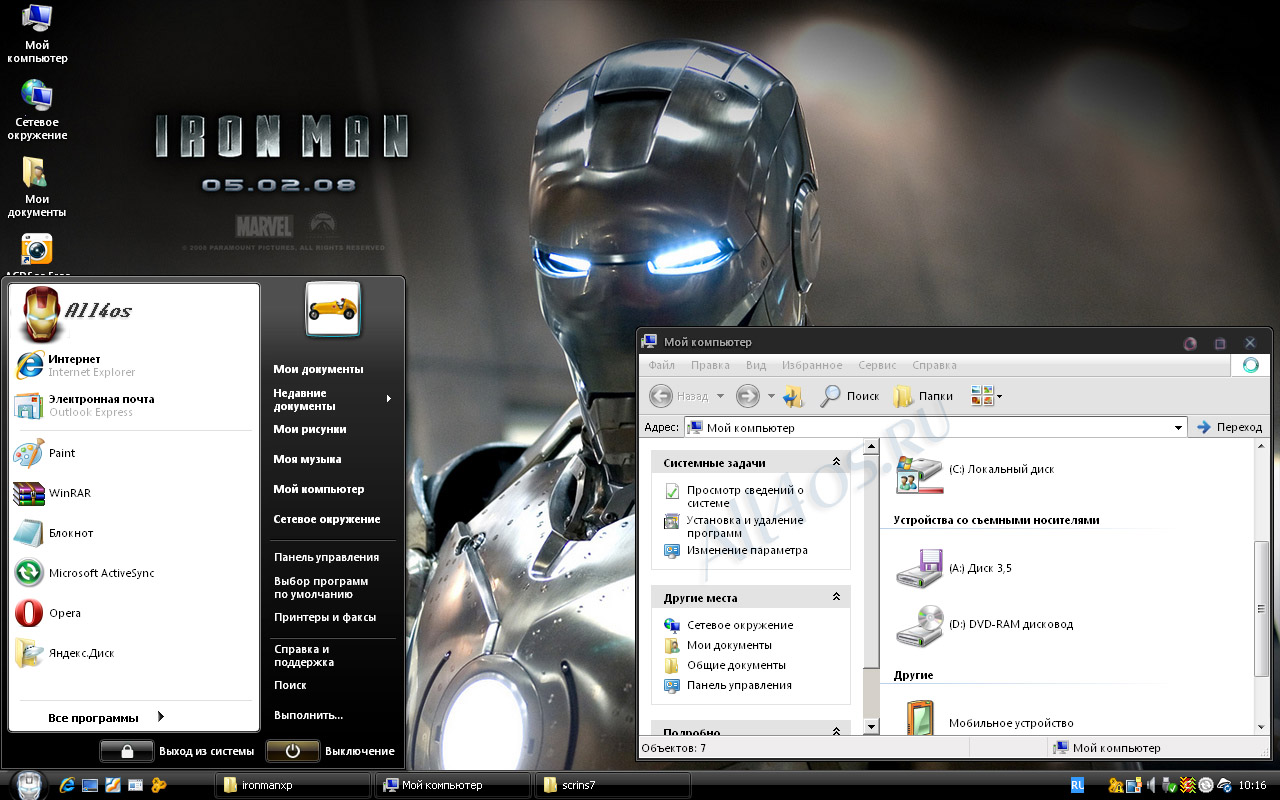
Task: Click the Переход go button
Action: click(x=1230, y=427)
